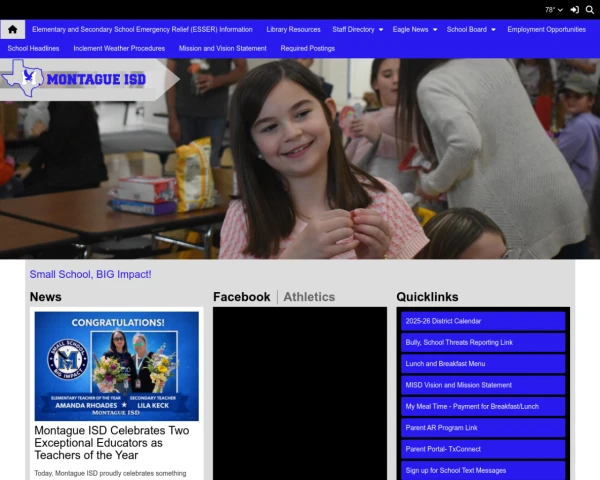The height and width of the screenshot is (480, 600).
Task: Expand the 78° weather dropdown
Action: pos(554,10)
